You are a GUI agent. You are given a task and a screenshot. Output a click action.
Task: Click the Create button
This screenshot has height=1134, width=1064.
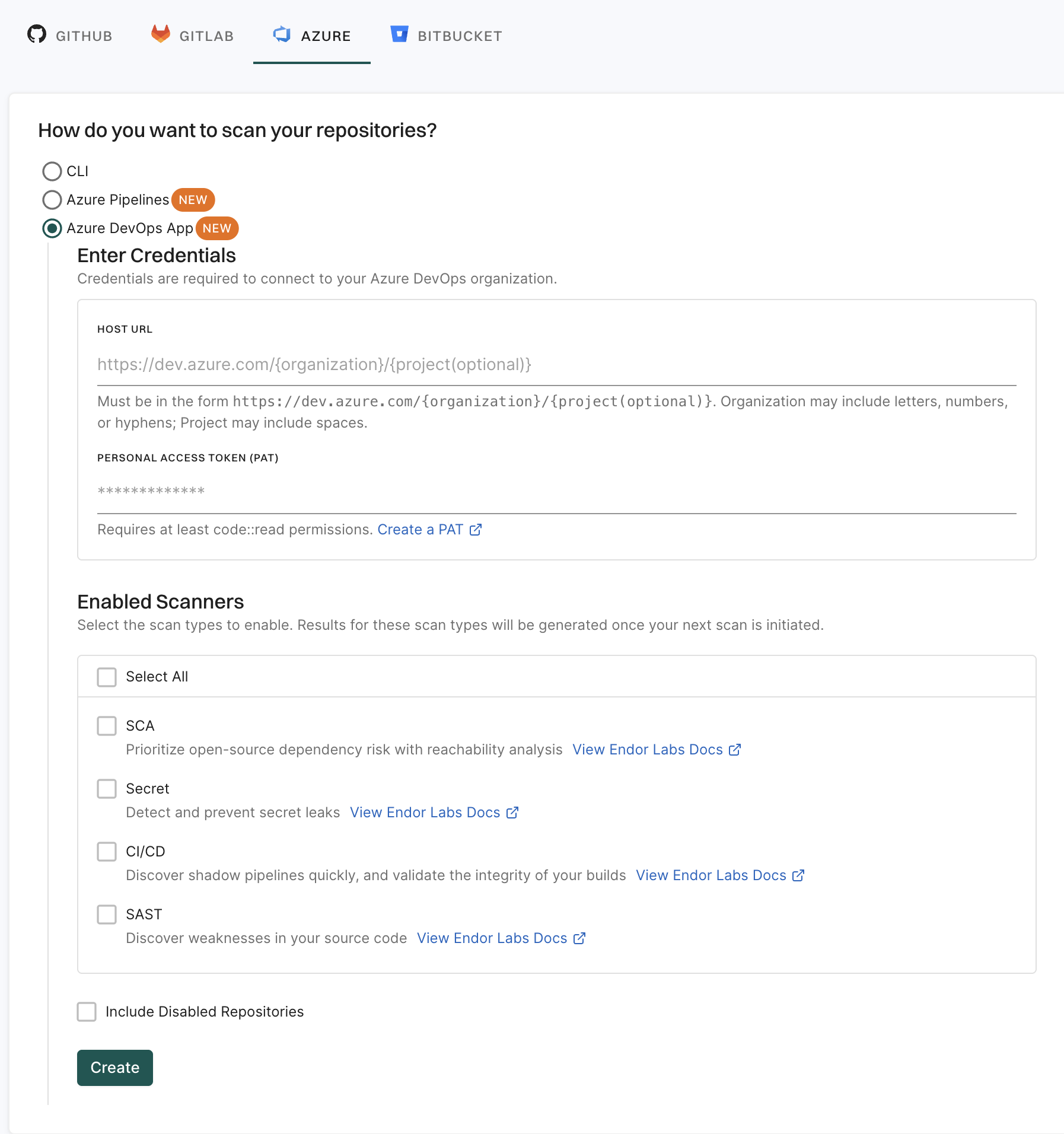(114, 1068)
